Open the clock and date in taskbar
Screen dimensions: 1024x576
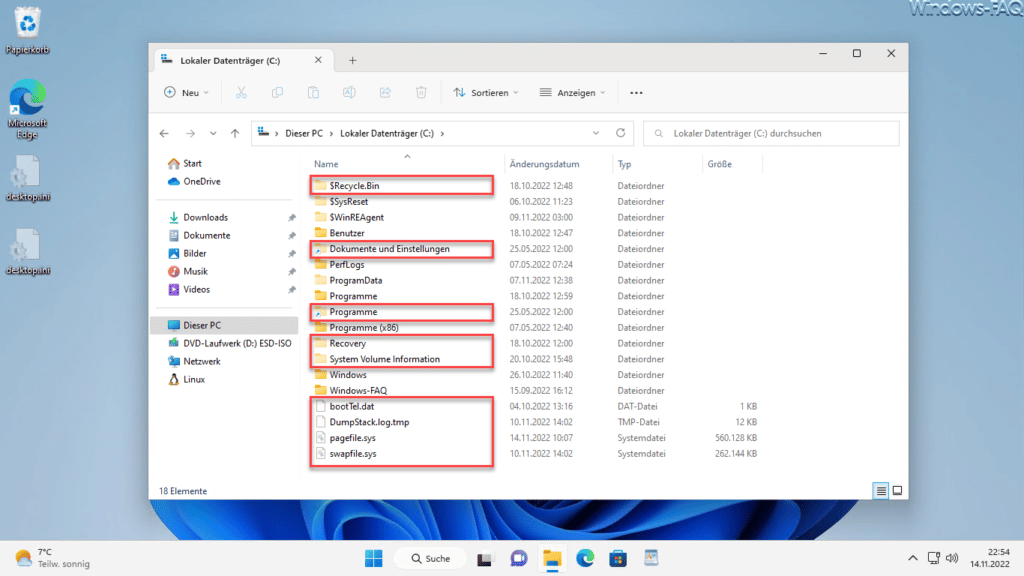[x=990, y=558]
